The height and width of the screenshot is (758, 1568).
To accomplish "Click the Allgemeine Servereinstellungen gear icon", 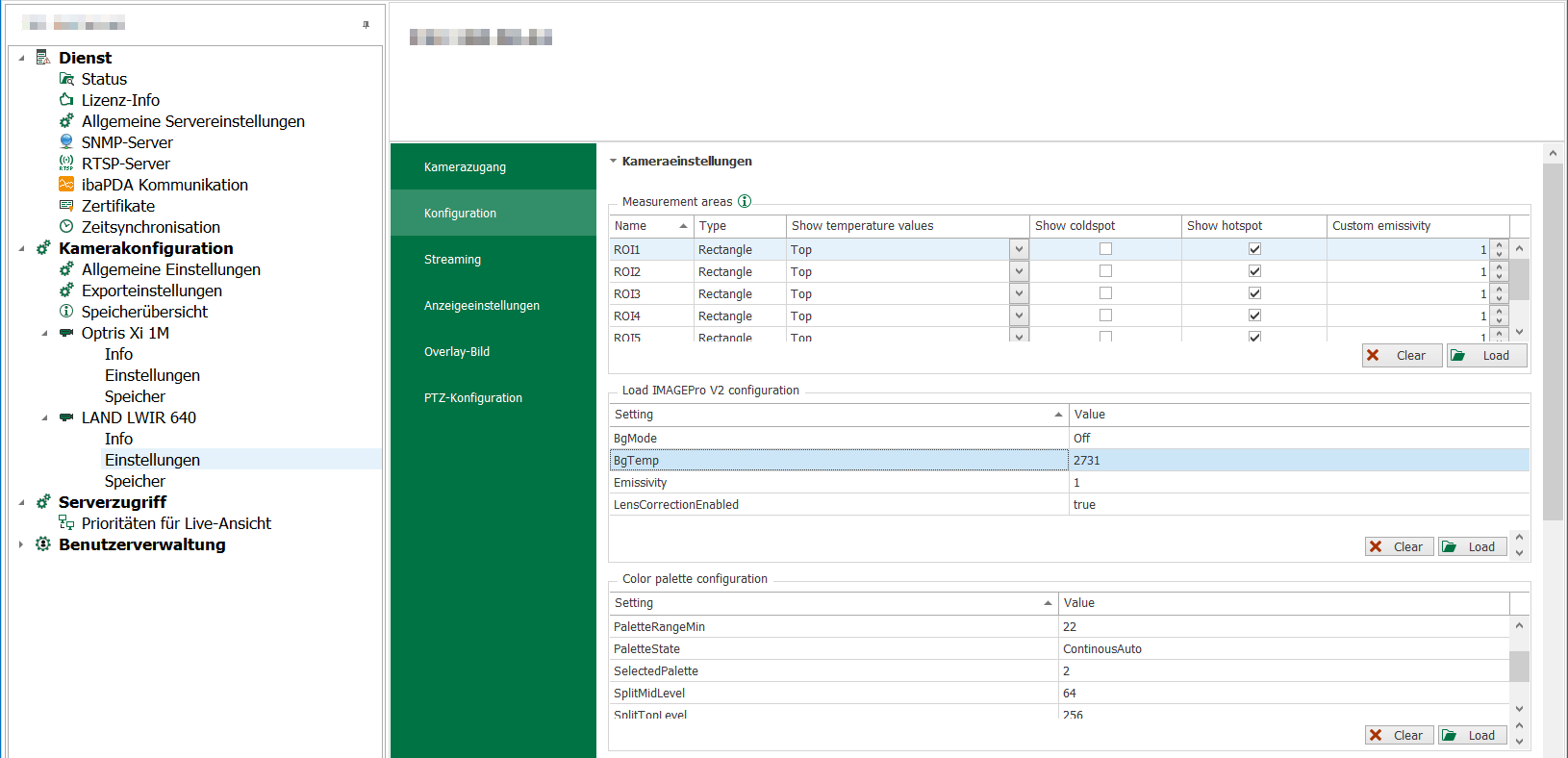I will [x=66, y=121].
